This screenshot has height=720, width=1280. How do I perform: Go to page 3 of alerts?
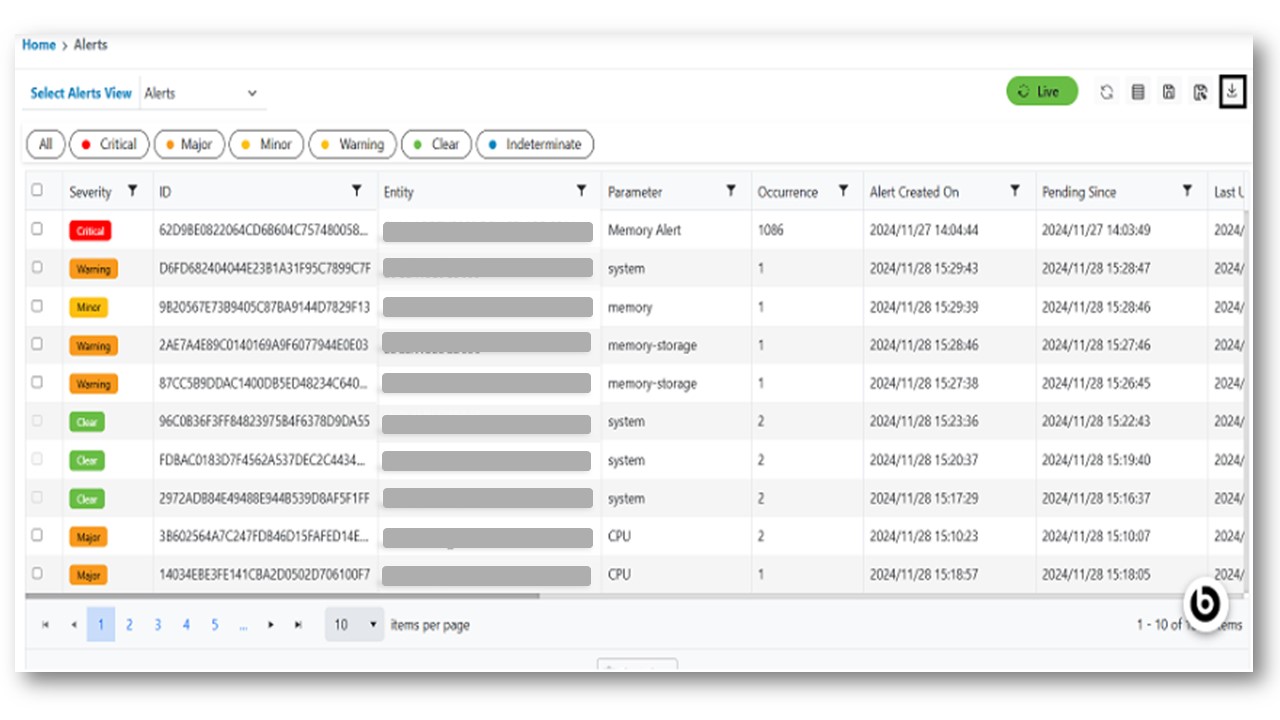coord(157,625)
